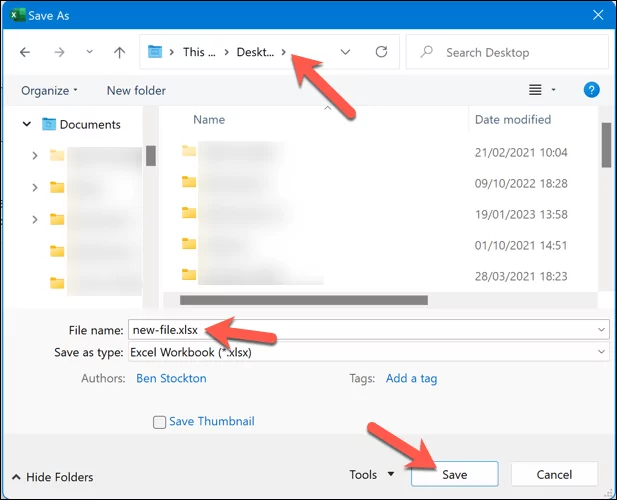Click vertical scrollbar of file list

[x=606, y=145]
